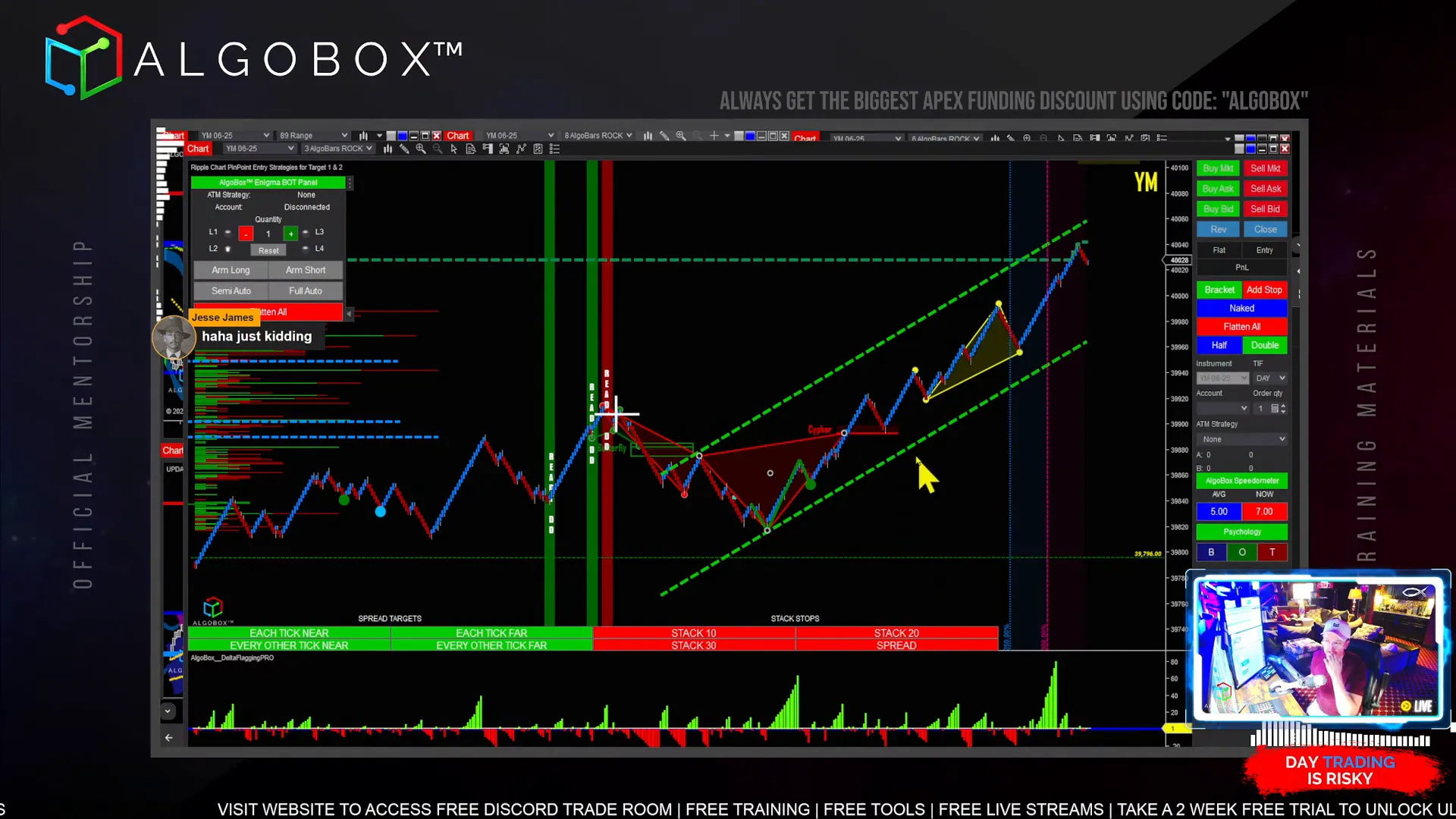The image size is (1456, 819).
Task: Enable Full Auto mode
Action: pos(306,291)
